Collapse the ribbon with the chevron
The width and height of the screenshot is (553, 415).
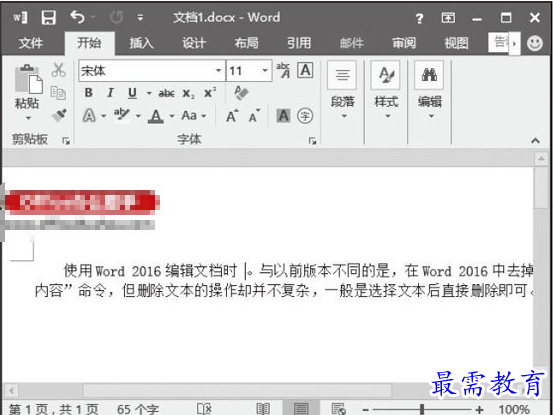(535, 141)
